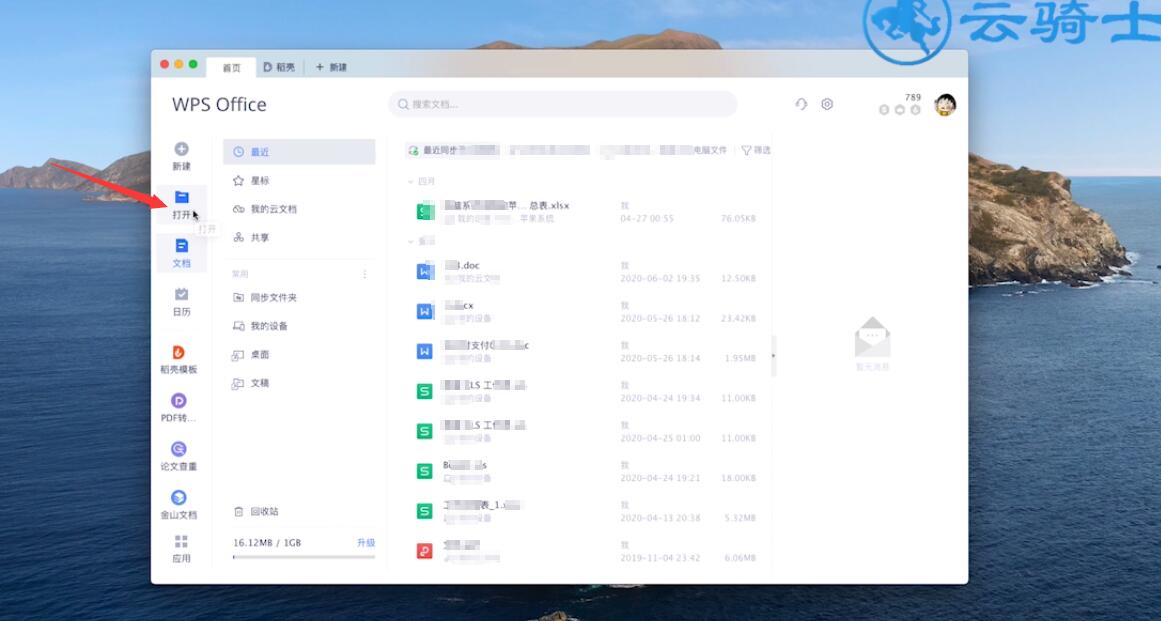Click the user avatar in the top right
This screenshot has height=621, width=1161.
point(945,104)
